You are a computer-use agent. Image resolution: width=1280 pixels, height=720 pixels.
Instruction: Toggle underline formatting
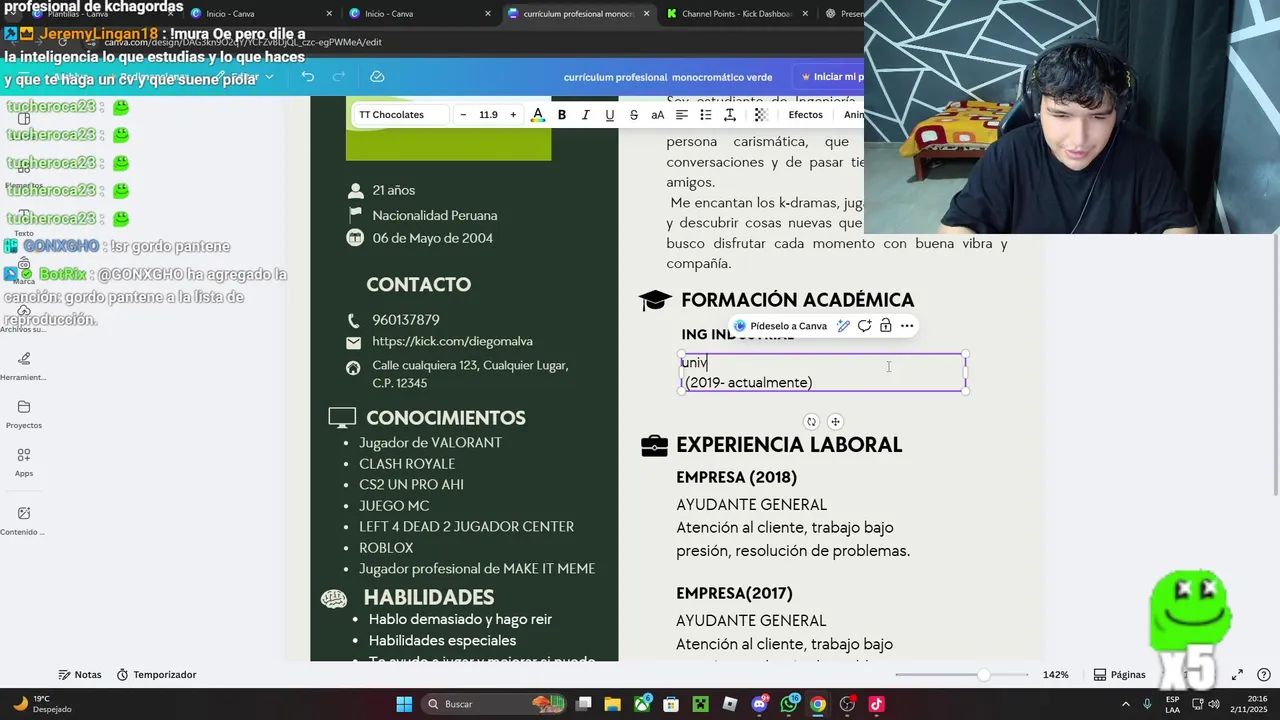pos(610,115)
